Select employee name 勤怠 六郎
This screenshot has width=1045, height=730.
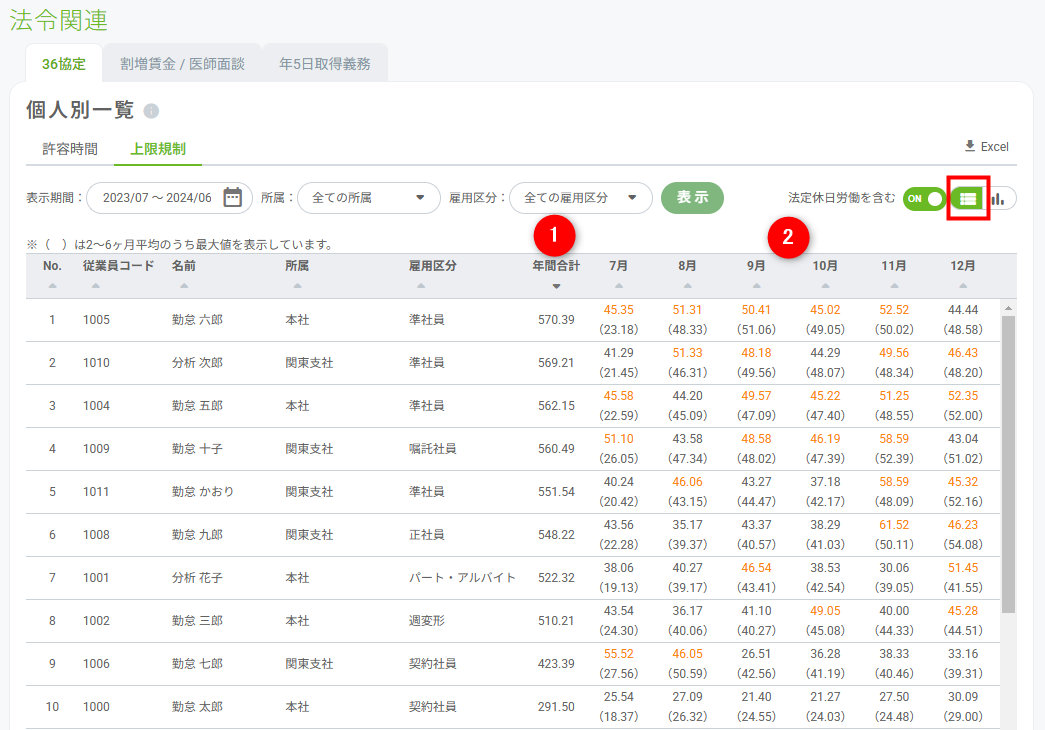[197, 320]
